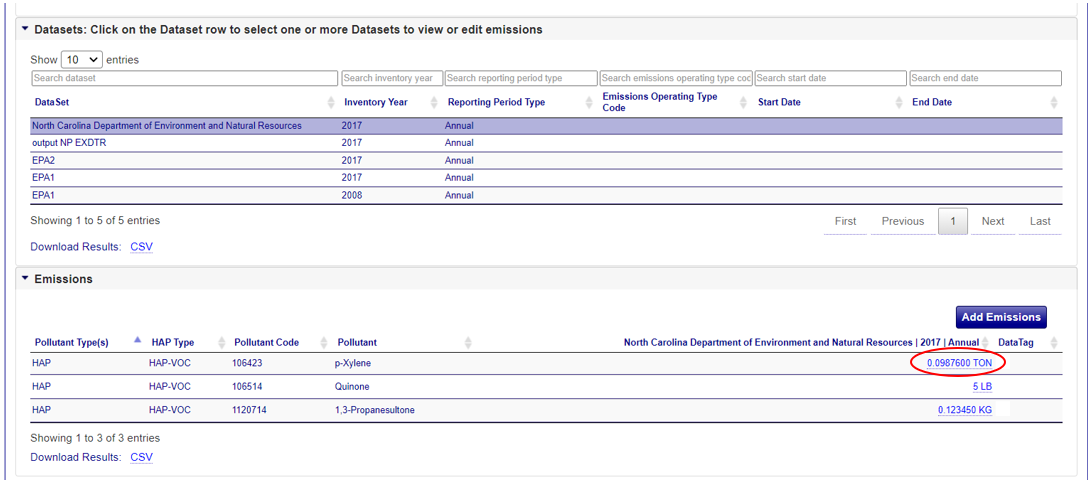
Task: Go to First page of datasets
Action: pos(845,221)
